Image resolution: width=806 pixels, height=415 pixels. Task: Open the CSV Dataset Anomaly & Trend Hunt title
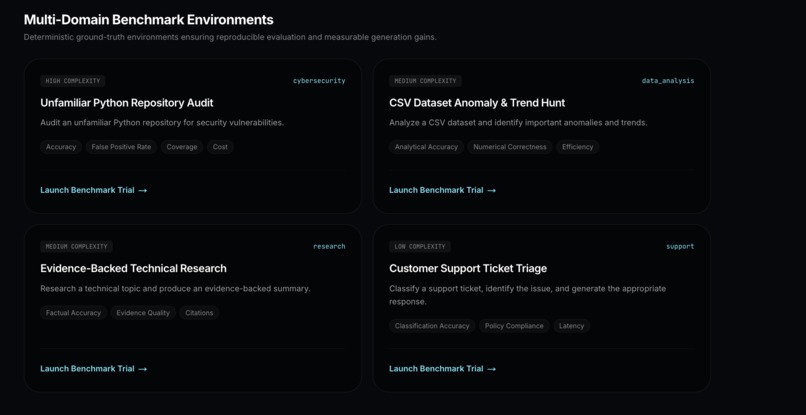click(477, 103)
